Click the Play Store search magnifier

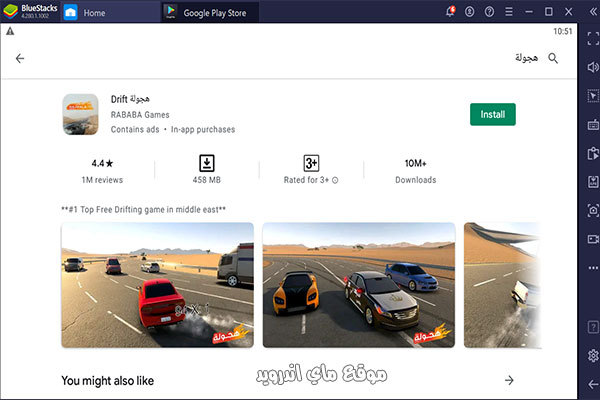[x=553, y=58]
